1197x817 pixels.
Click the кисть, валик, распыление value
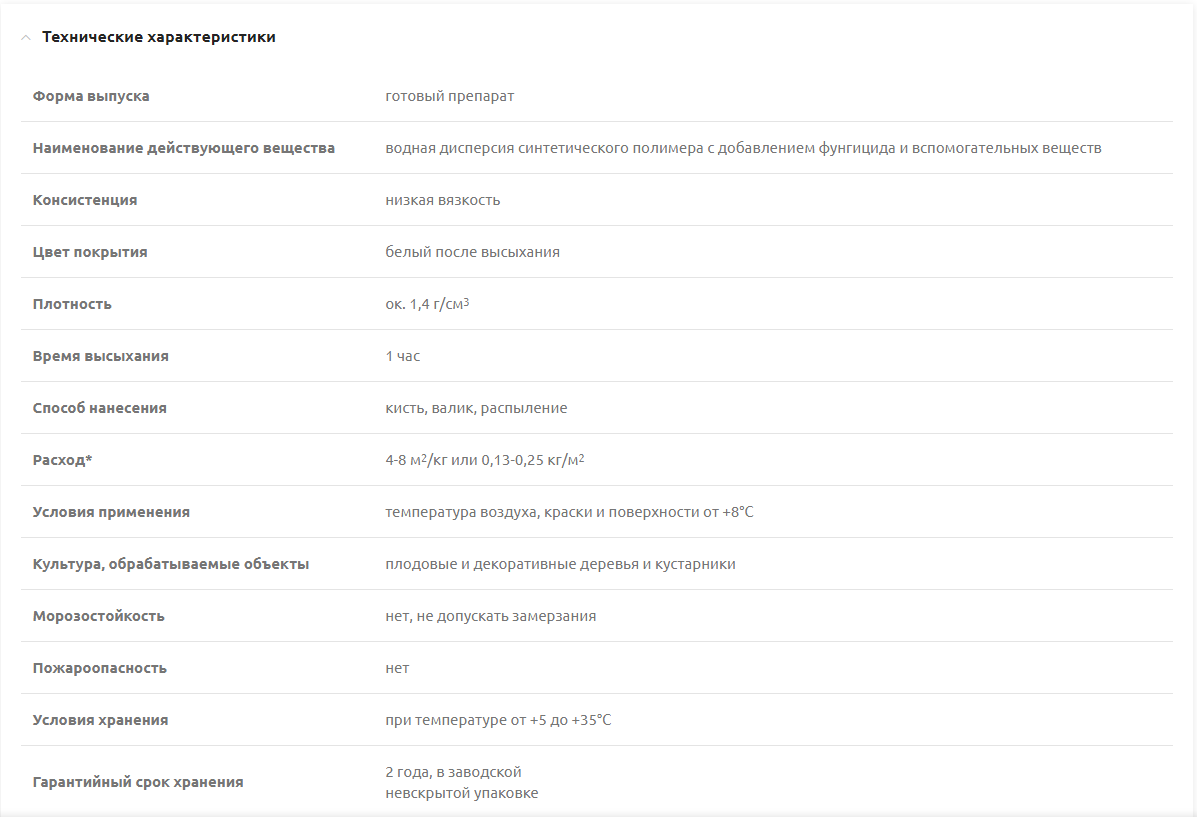[476, 408]
